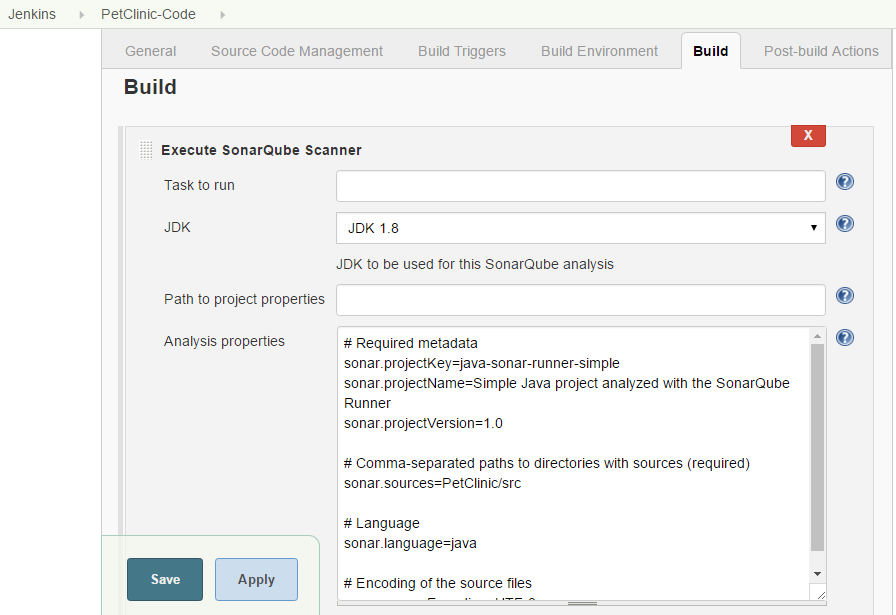896x615 pixels.
Task: Expand breadcrumb arrow after PetClinic-Code
Action: (x=223, y=15)
